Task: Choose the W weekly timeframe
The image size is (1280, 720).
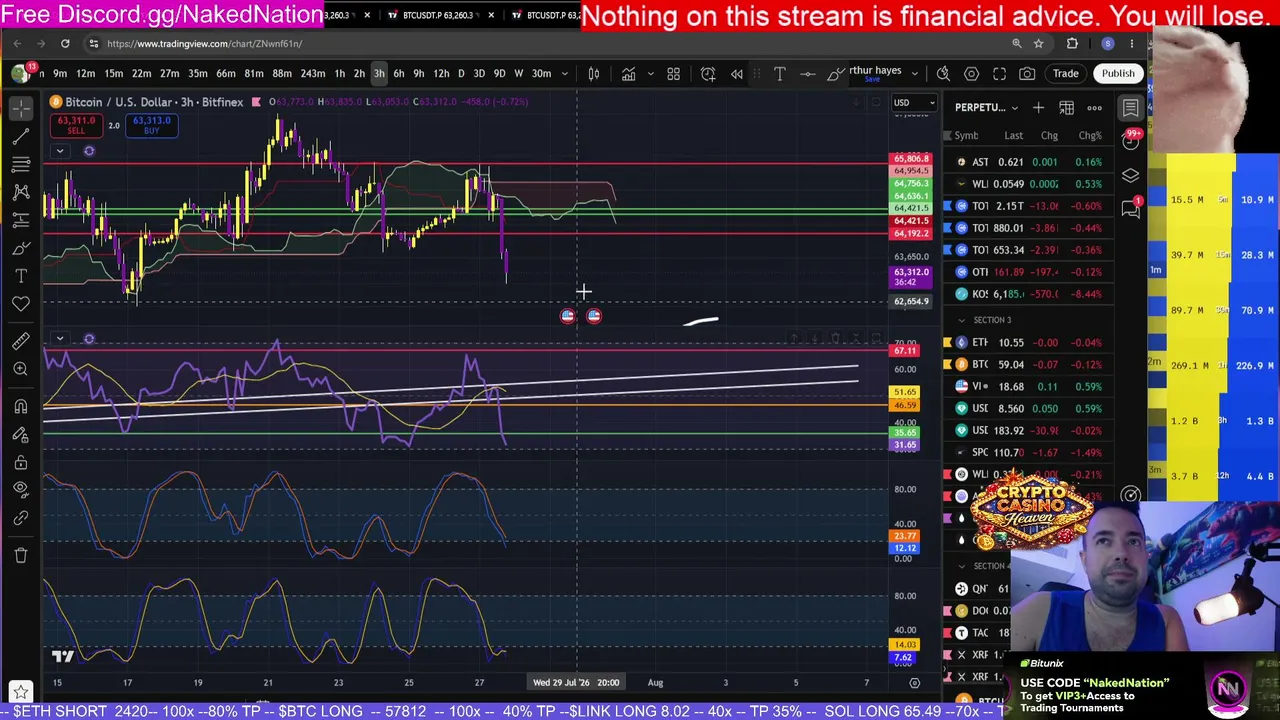Action: coord(518,73)
